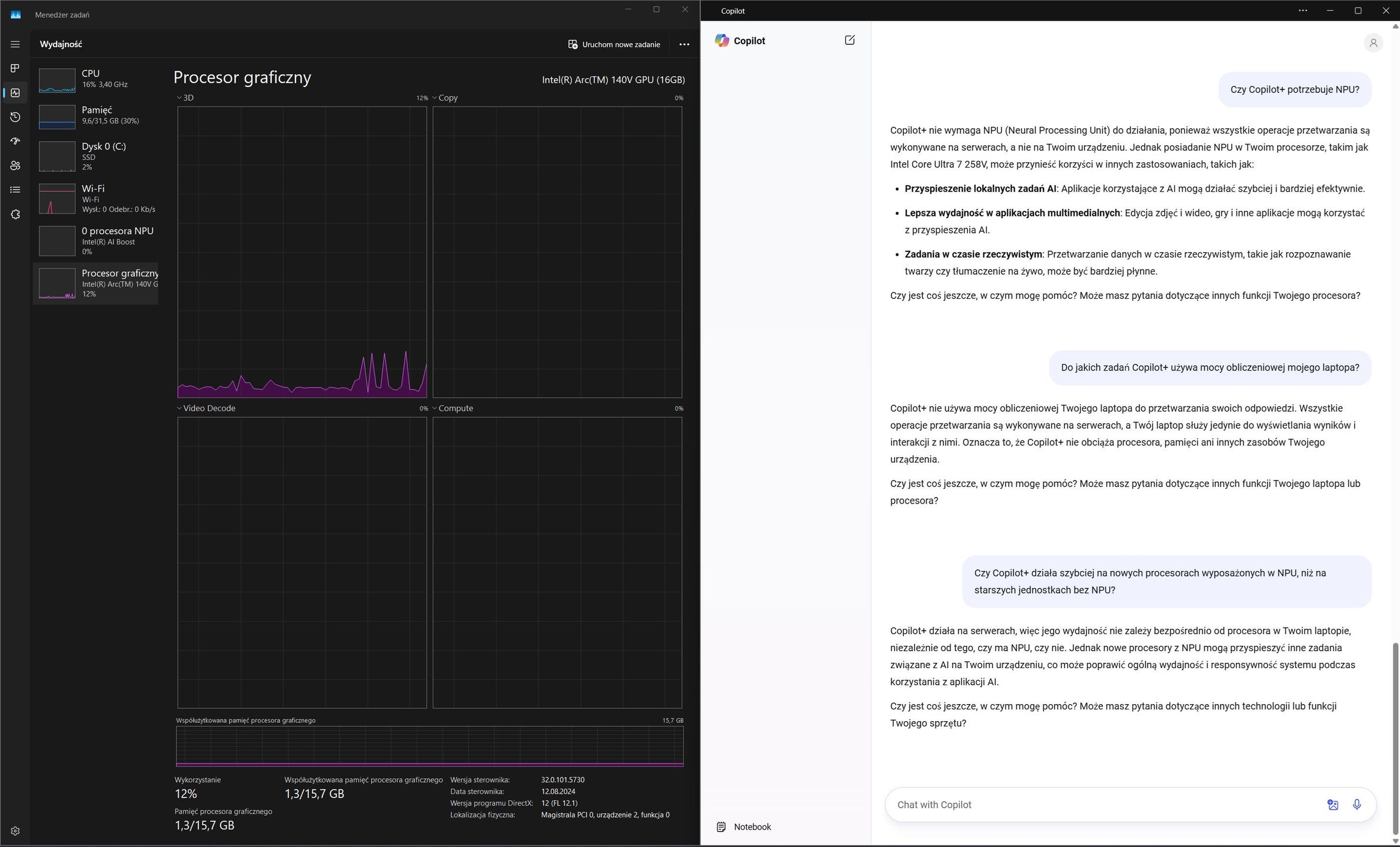The image size is (1400, 847).
Task: Select the CPU performance item
Action: (x=95, y=79)
